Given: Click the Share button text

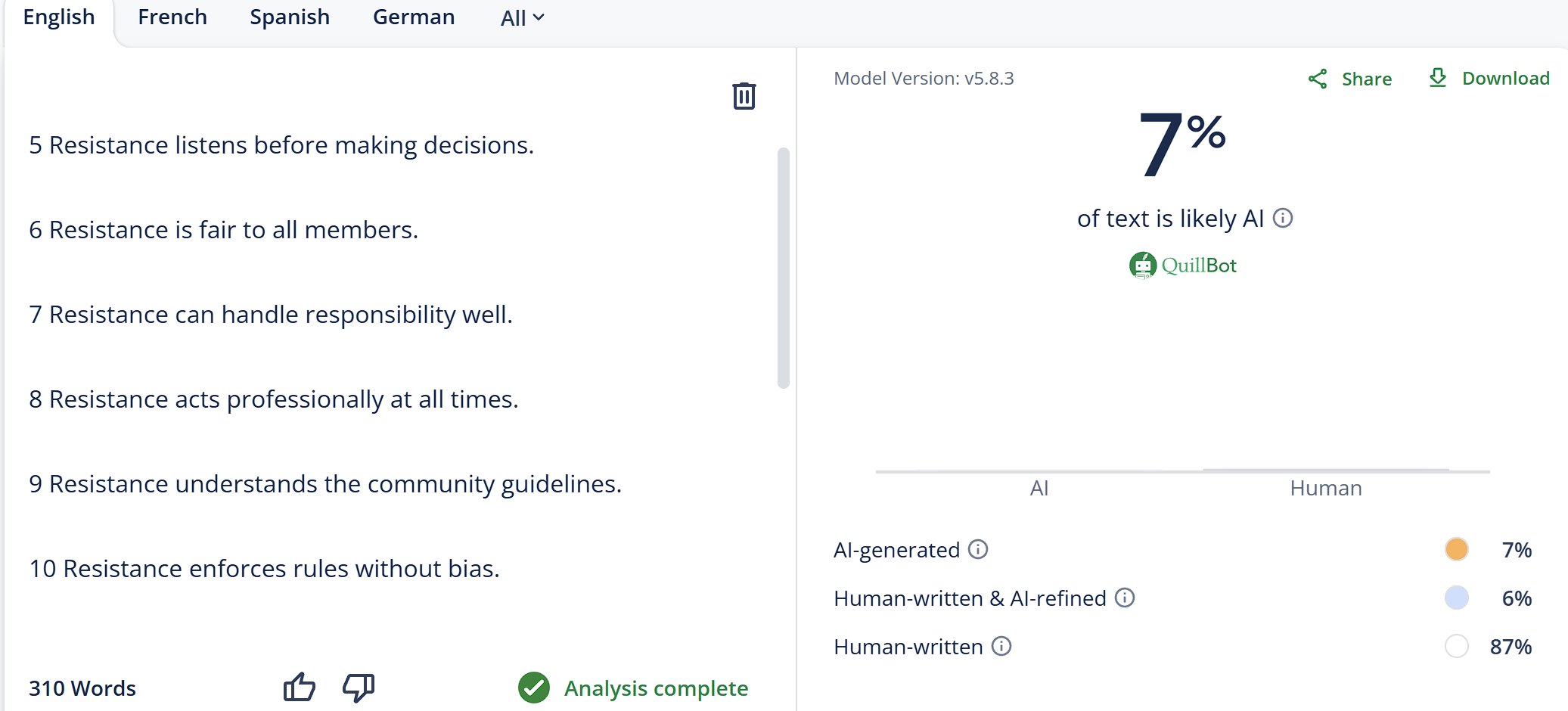Looking at the screenshot, I should 1366,79.
